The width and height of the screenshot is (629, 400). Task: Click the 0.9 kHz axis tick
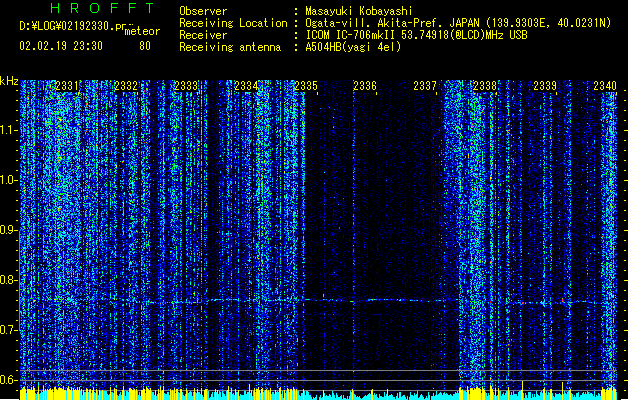click(x=8, y=230)
